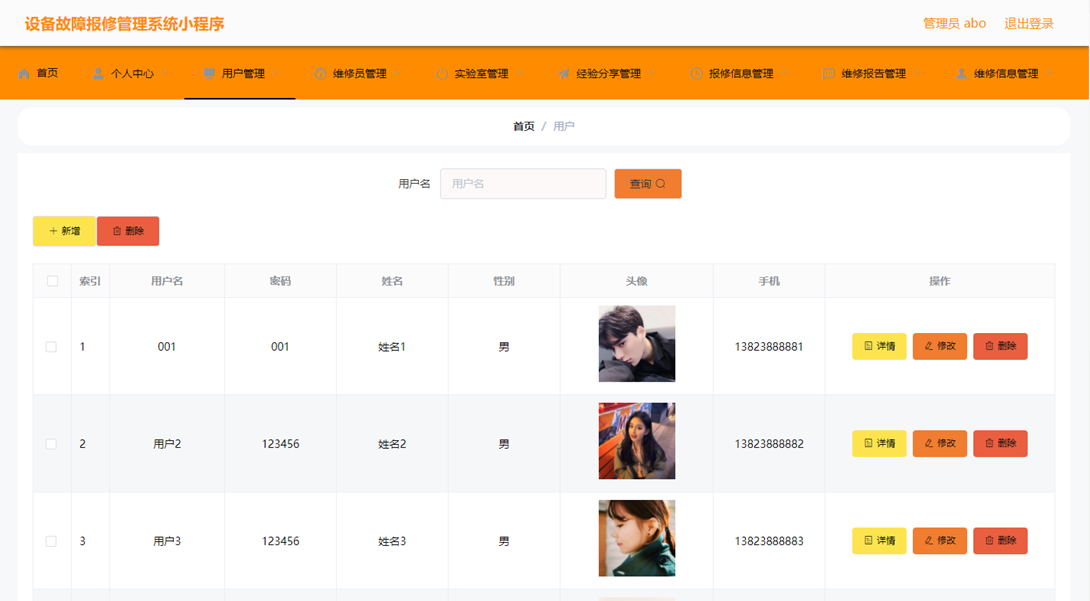The width and height of the screenshot is (1090, 601).
Task: Click the monitor icon beside 用户管理
Action: (209, 74)
